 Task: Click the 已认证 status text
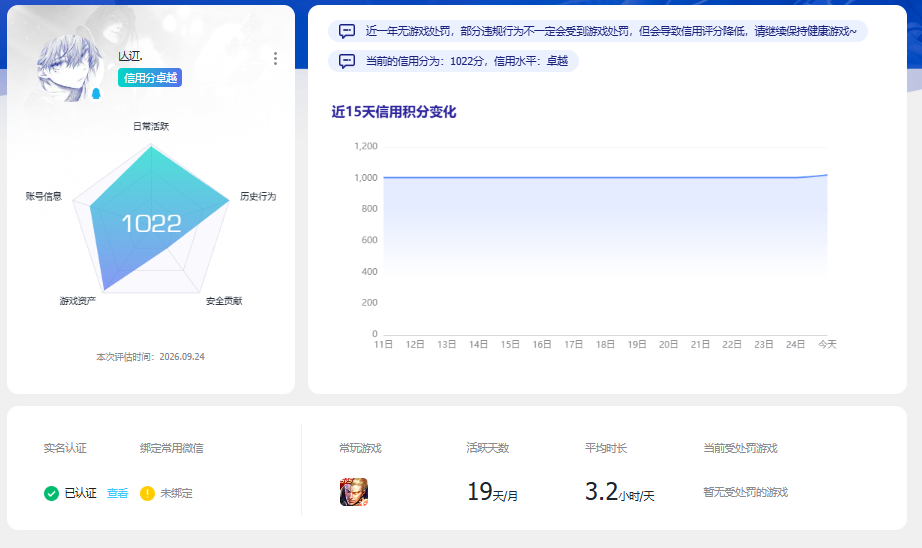pos(81,493)
